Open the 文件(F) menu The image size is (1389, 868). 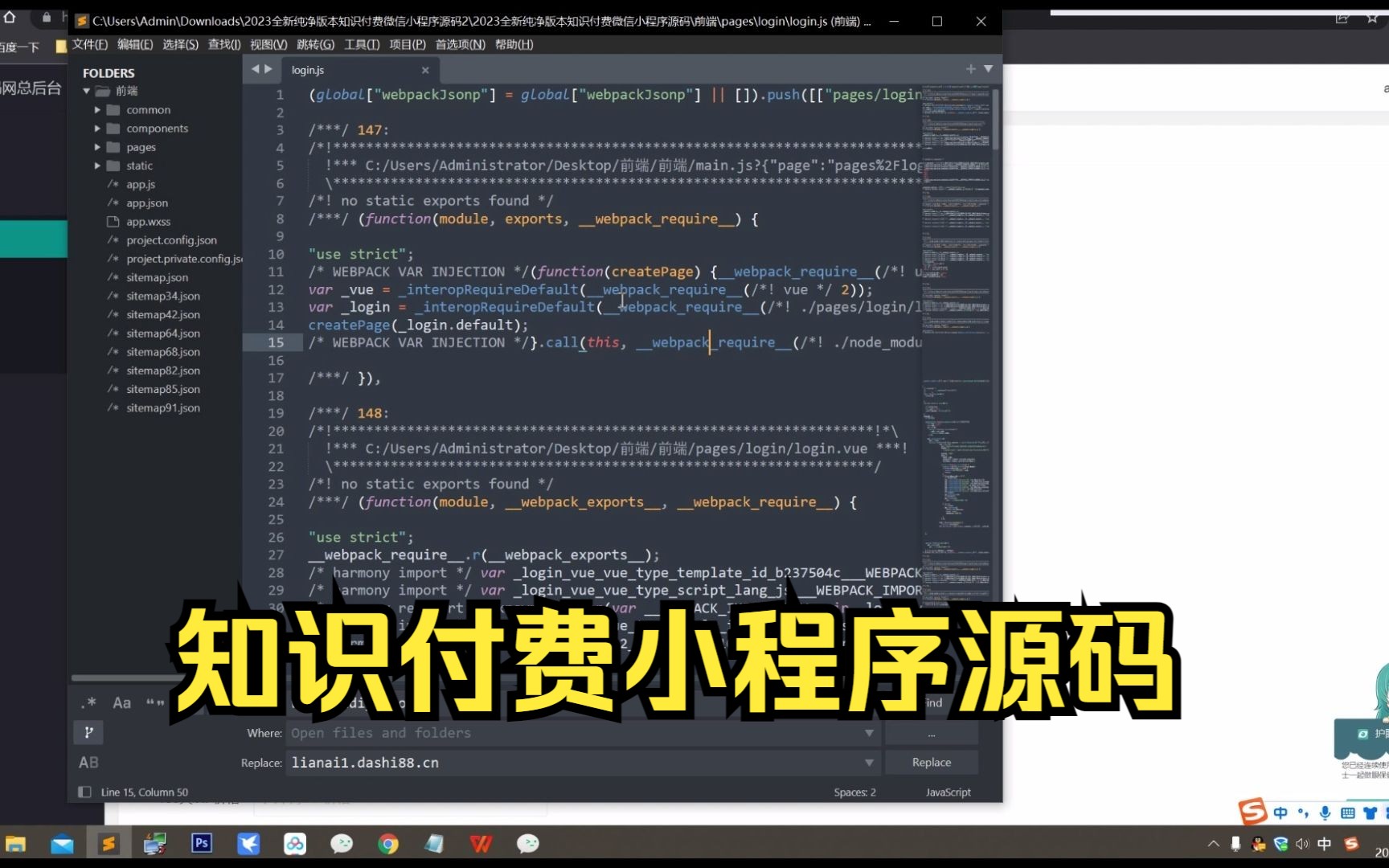pos(88,44)
